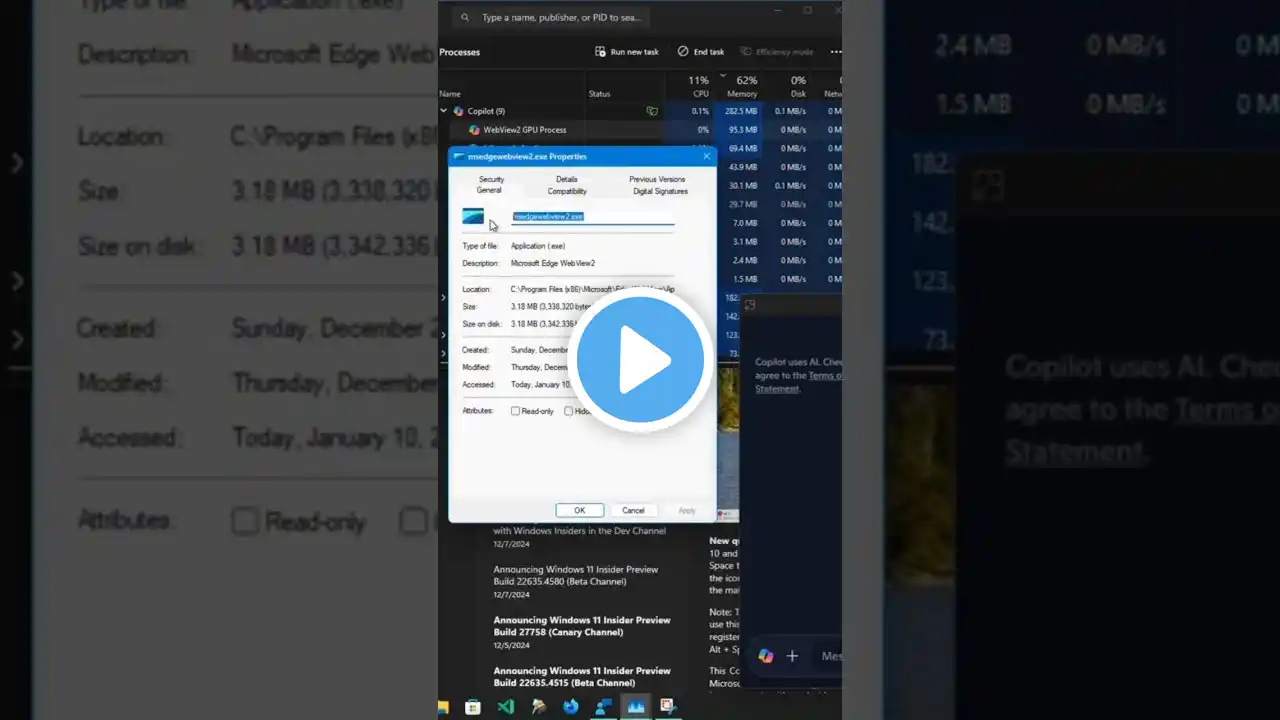Click the 'Application (.exe)' file type text
The width and height of the screenshot is (1280, 720).
pyautogui.click(x=538, y=246)
